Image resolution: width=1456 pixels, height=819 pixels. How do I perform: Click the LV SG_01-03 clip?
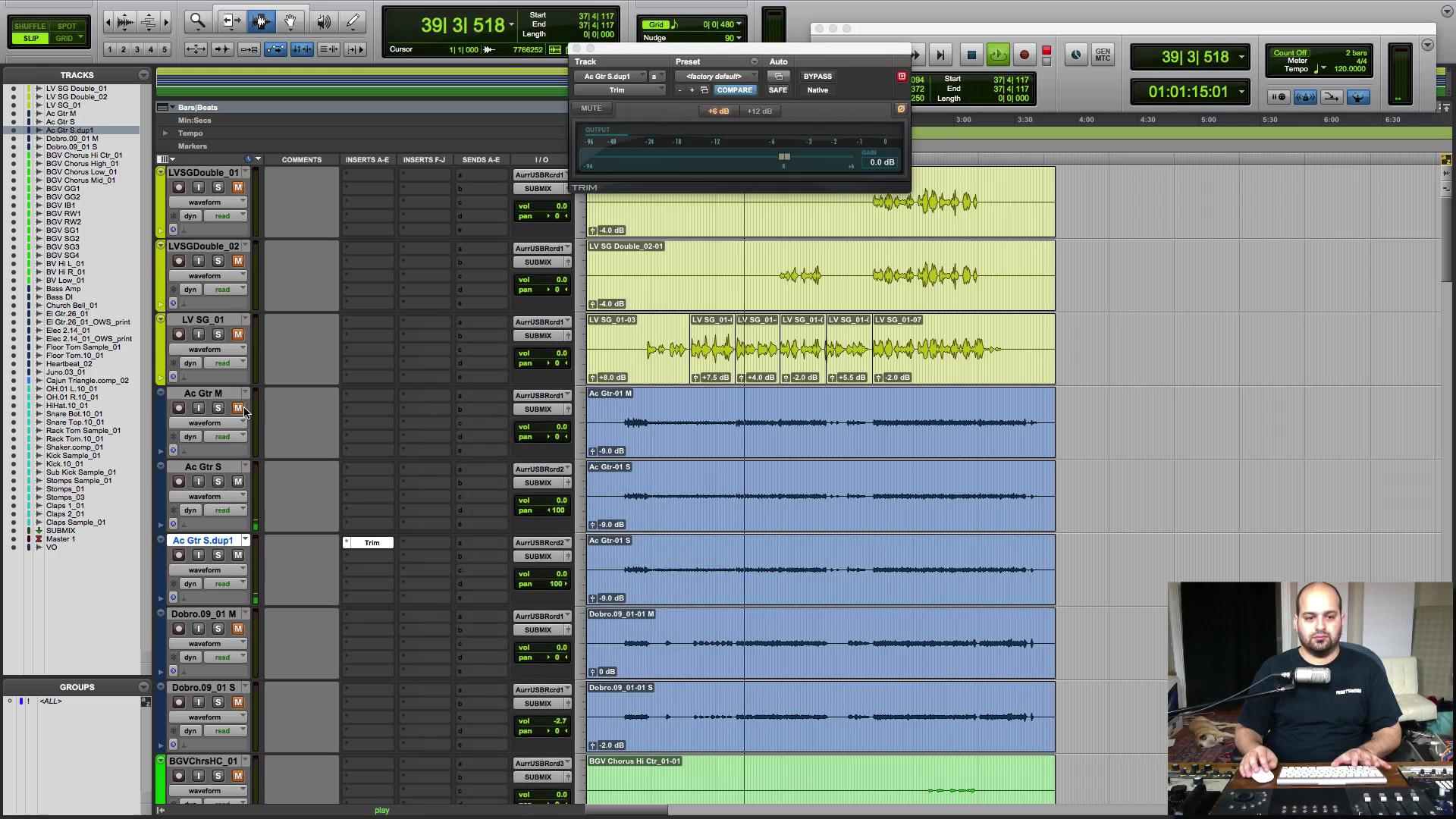pos(638,349)
